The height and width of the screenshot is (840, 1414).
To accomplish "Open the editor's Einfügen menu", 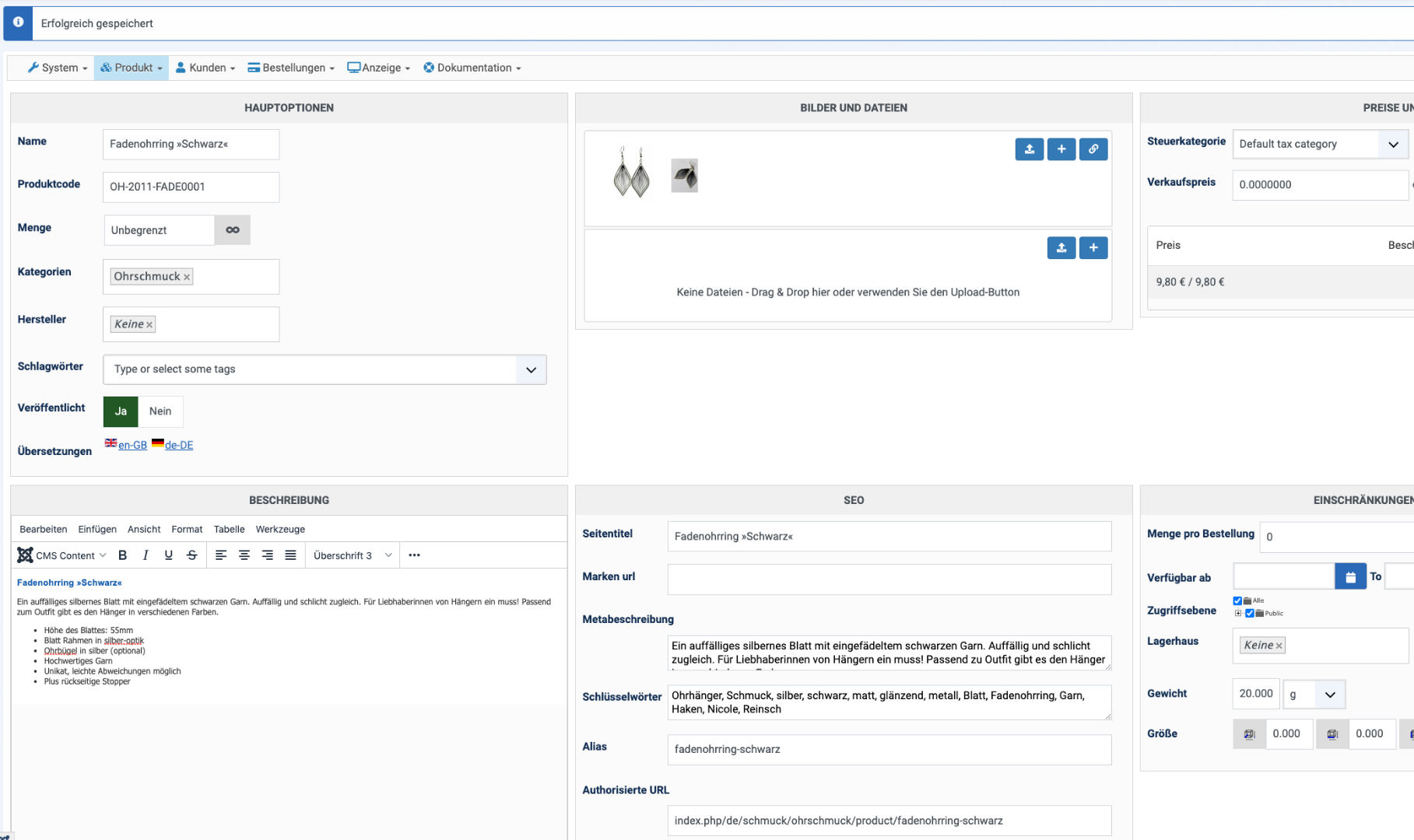I will coord(97,530).
